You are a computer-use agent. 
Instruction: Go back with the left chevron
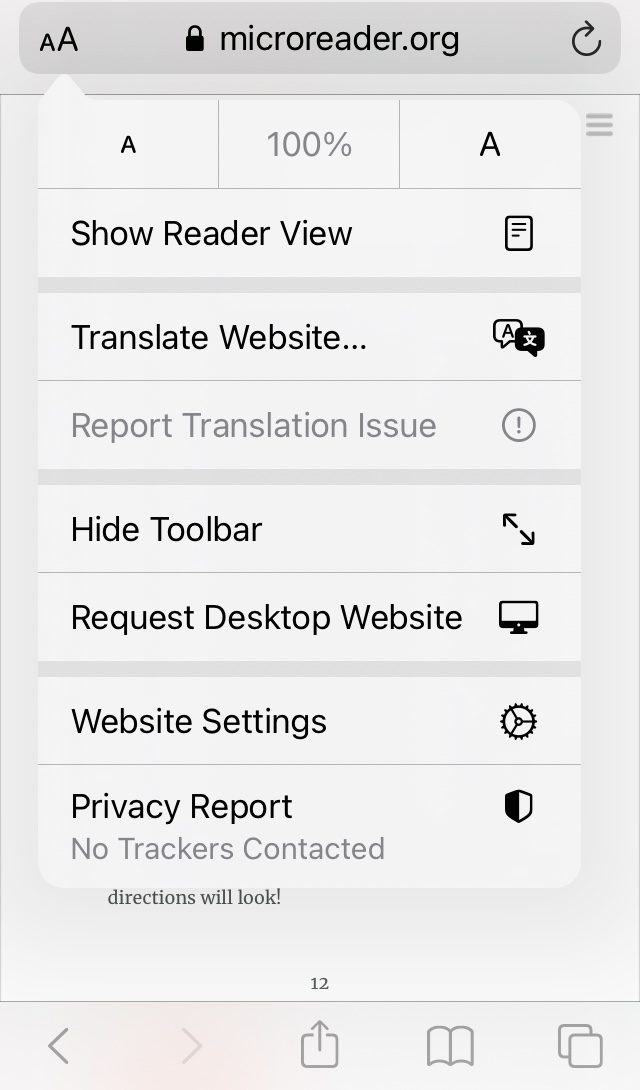point(58,1046)
